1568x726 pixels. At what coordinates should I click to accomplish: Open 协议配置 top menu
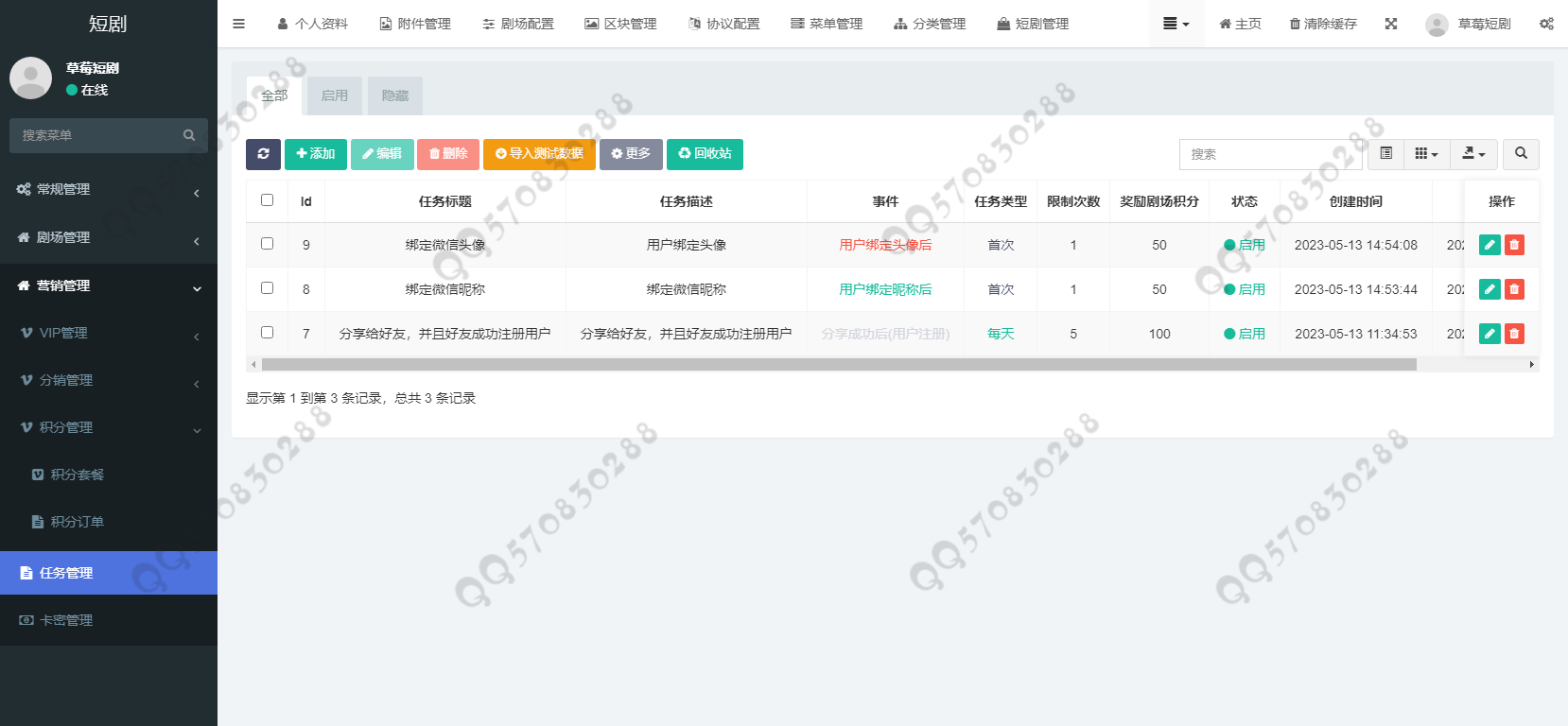point(723,24)
